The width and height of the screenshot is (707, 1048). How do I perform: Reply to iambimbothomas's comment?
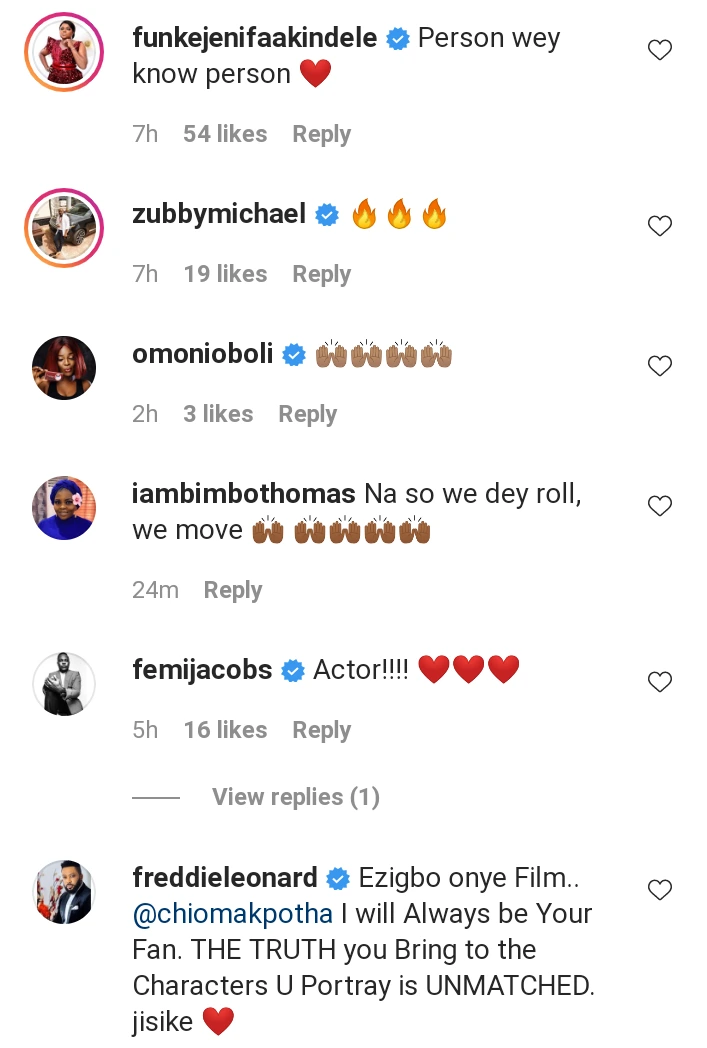pyautogui.click(x=233, y=590)
